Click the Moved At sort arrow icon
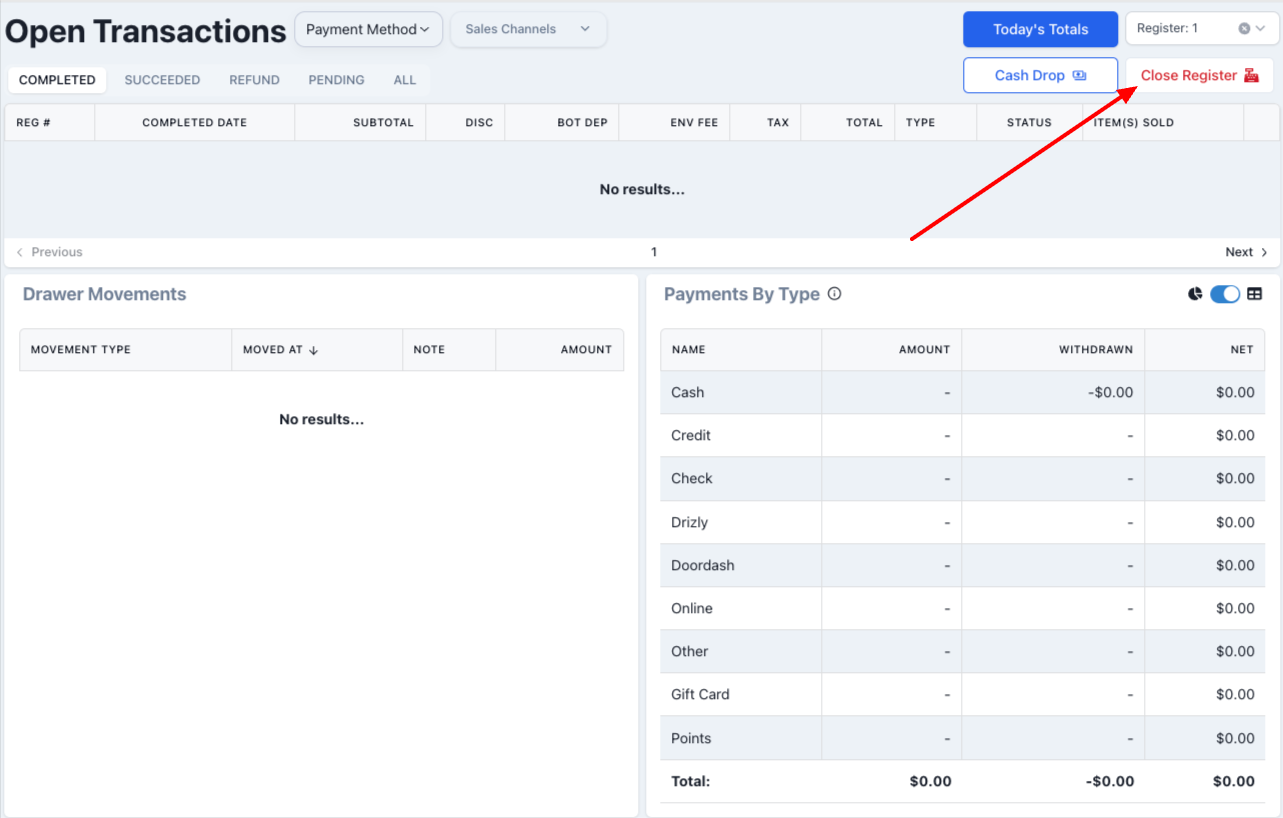The width and height of the screenshot is (1283, 818). (x=313, y=350)
